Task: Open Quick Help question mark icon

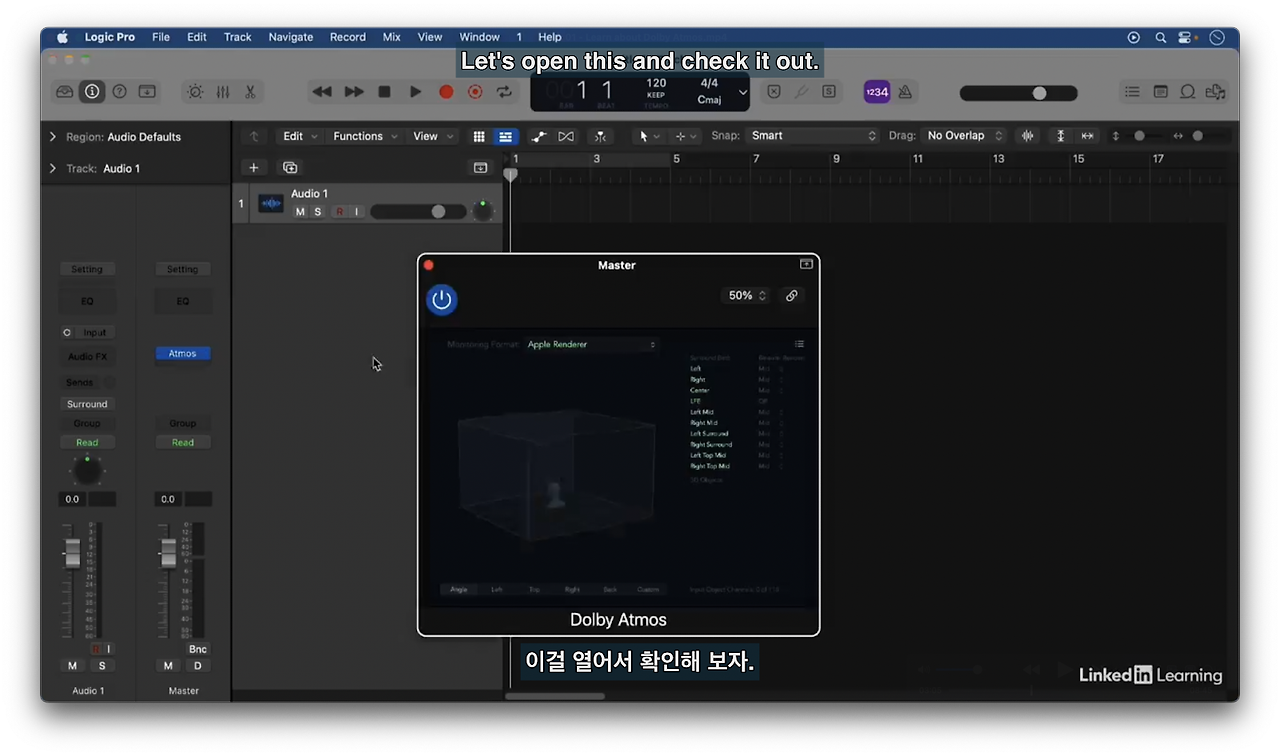Action: point(119,92)
